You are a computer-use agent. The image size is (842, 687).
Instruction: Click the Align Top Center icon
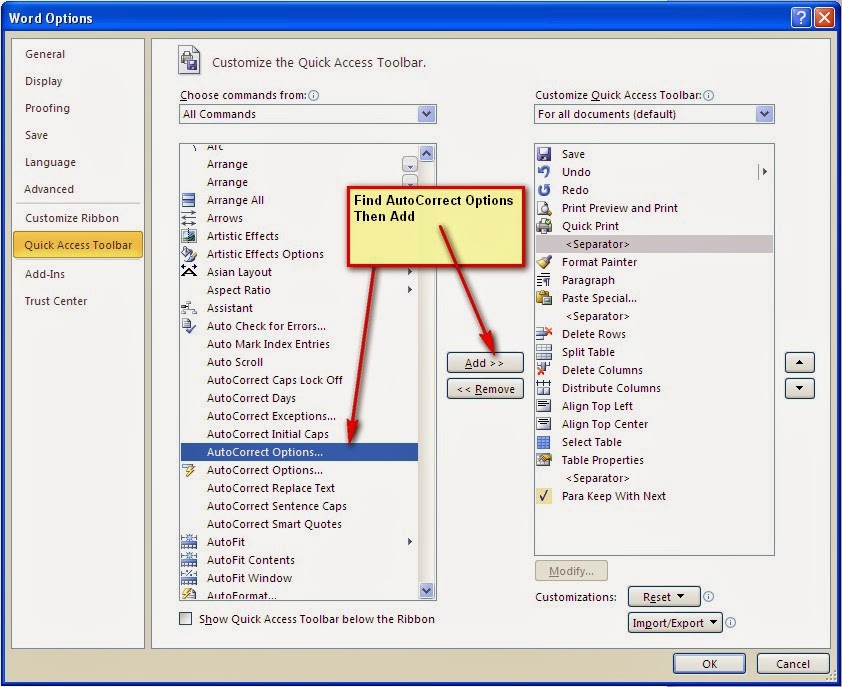point(544,424)
